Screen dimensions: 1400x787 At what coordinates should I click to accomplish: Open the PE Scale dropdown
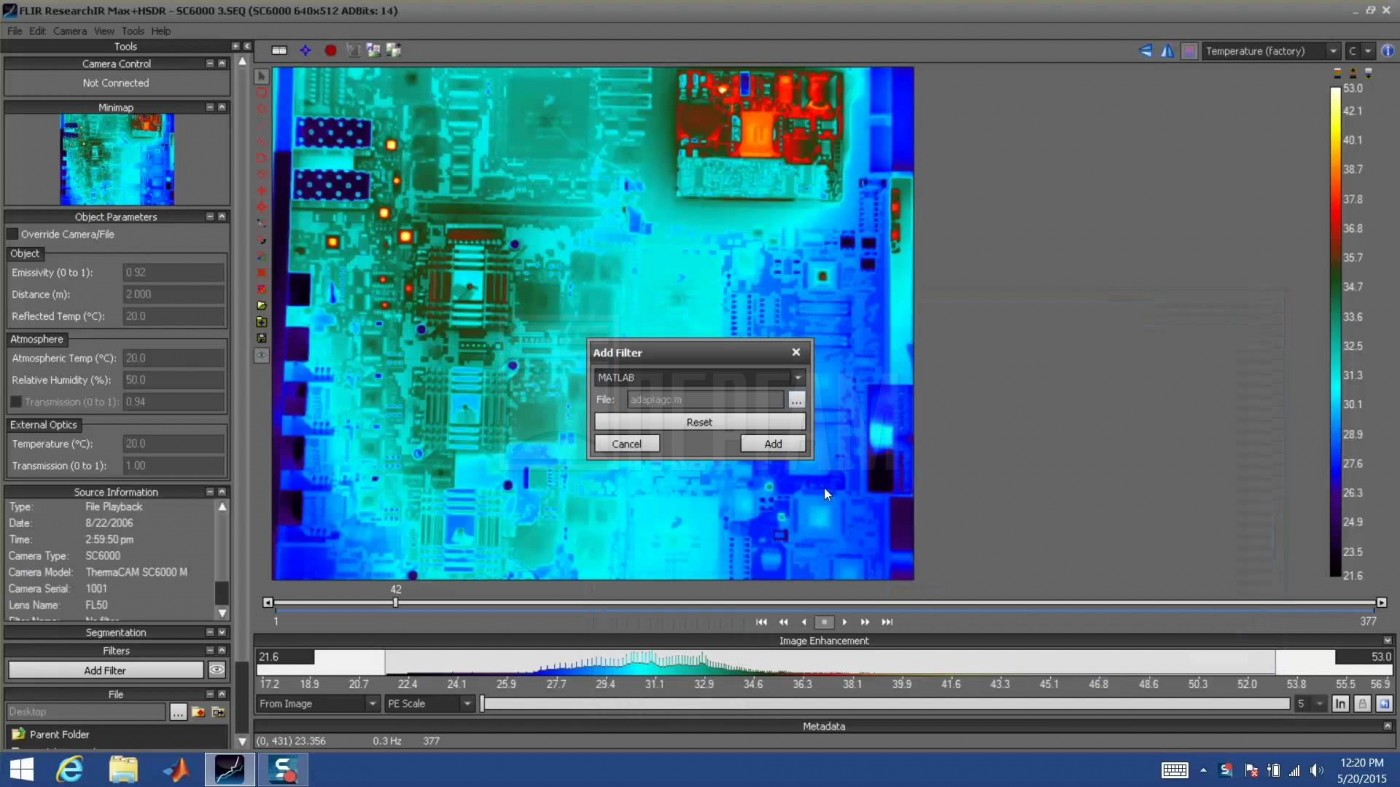coord(429,704)
